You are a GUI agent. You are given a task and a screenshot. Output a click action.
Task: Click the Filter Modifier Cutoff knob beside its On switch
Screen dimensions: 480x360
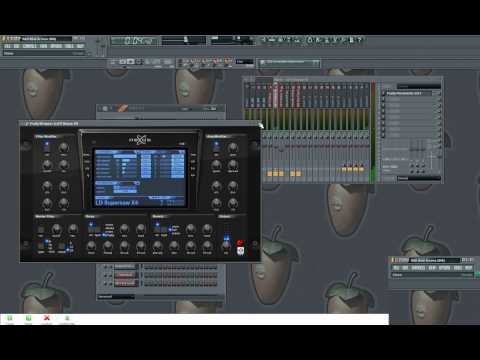[63, 148]
